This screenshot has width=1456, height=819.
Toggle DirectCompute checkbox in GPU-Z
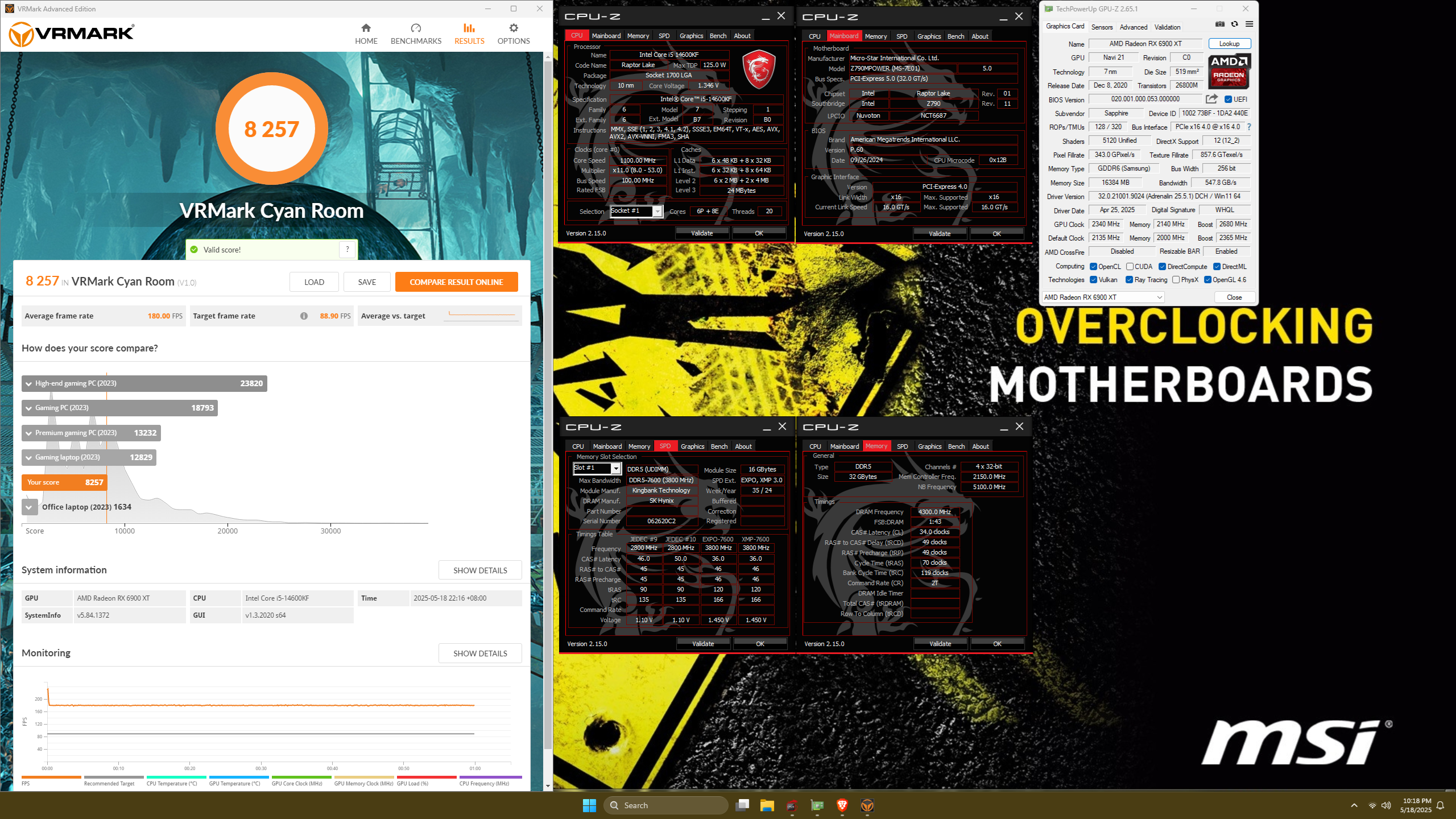coord(1163,267)
